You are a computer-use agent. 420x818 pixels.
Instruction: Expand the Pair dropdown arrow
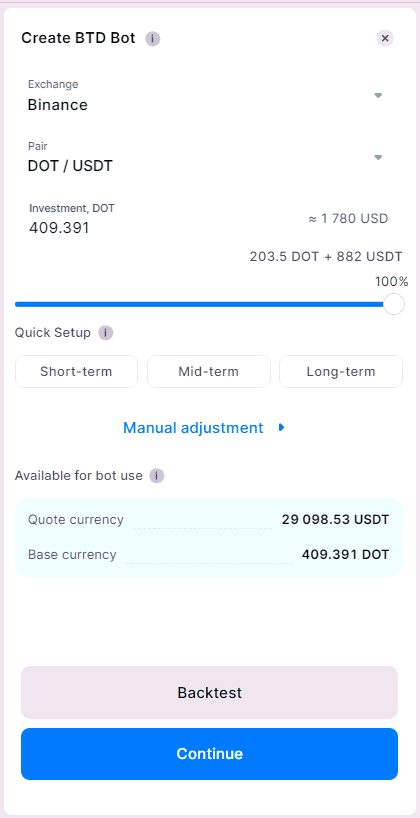pos(378,158)
